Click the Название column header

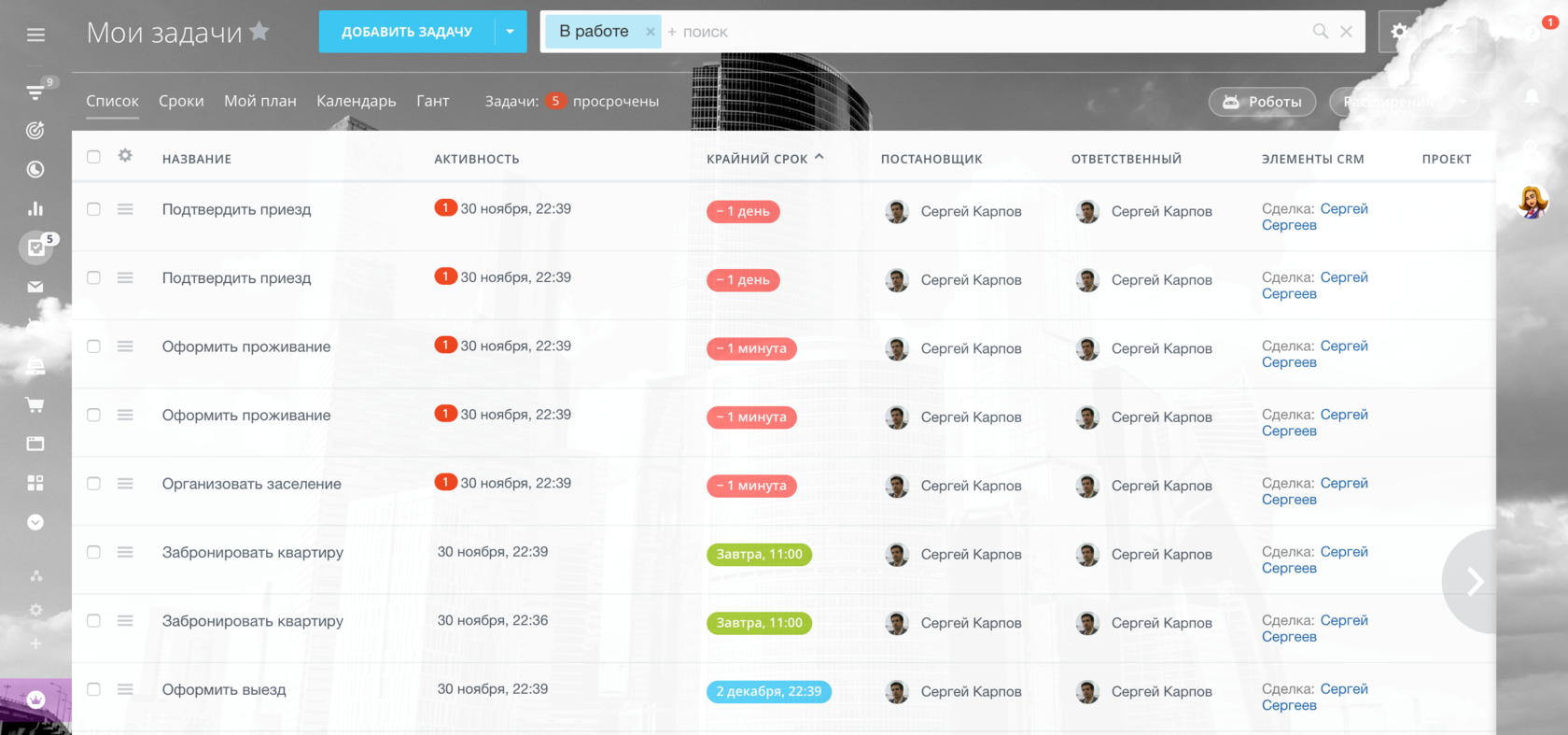coord(197,159)
